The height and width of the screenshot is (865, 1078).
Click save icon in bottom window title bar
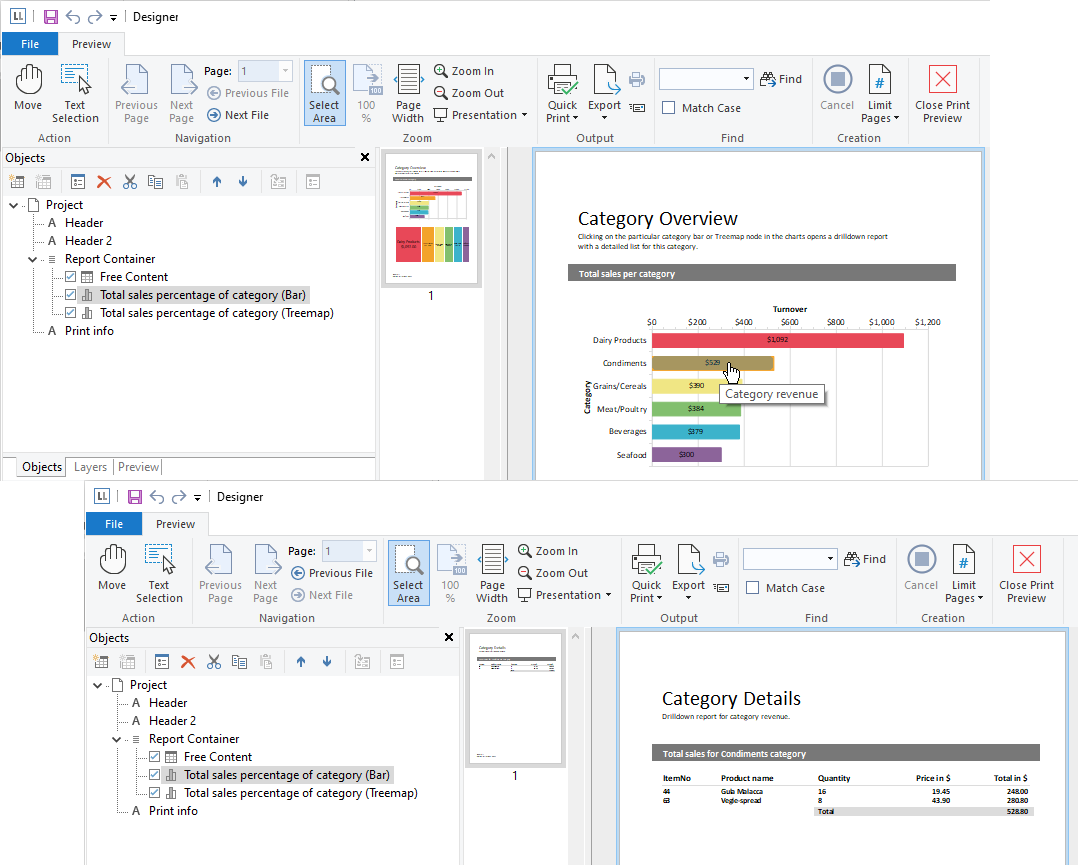tap(135, 496)
